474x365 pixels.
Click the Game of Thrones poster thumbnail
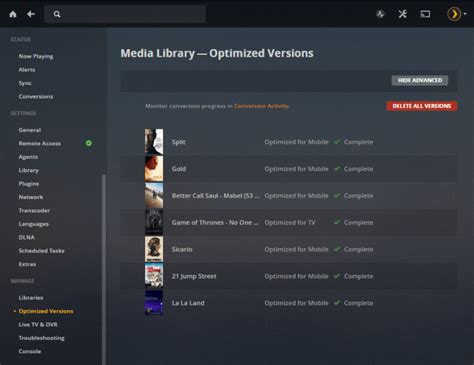click(x=154, y=222)
